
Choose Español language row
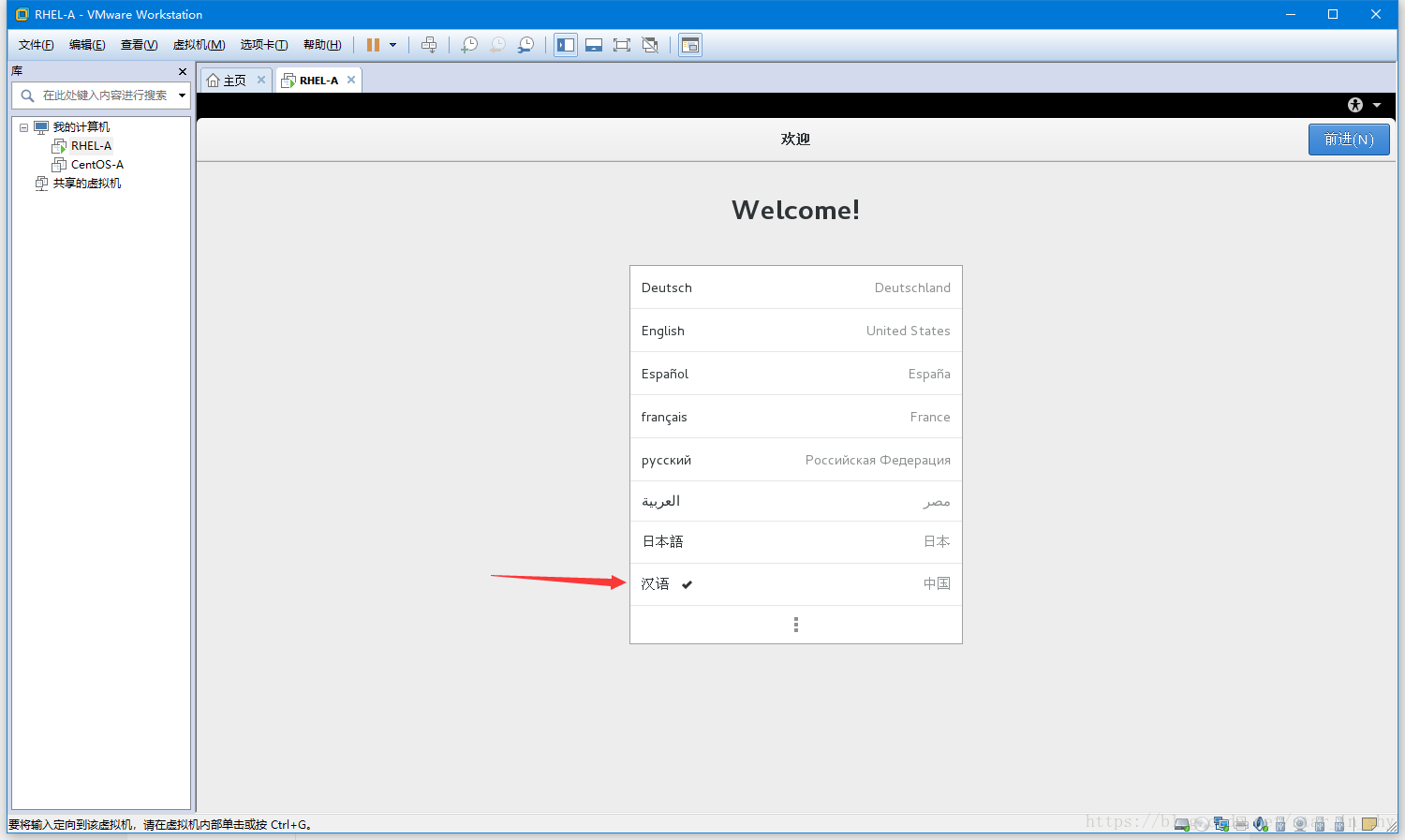point(796,374)
